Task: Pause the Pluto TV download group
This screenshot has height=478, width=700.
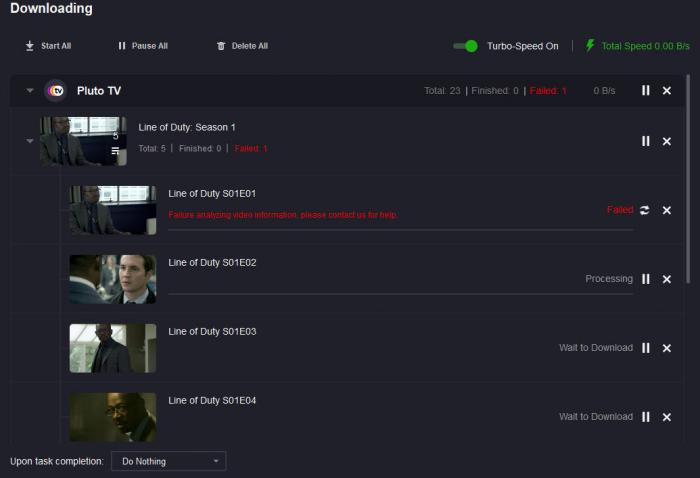Action: click(x=646, y=91)
